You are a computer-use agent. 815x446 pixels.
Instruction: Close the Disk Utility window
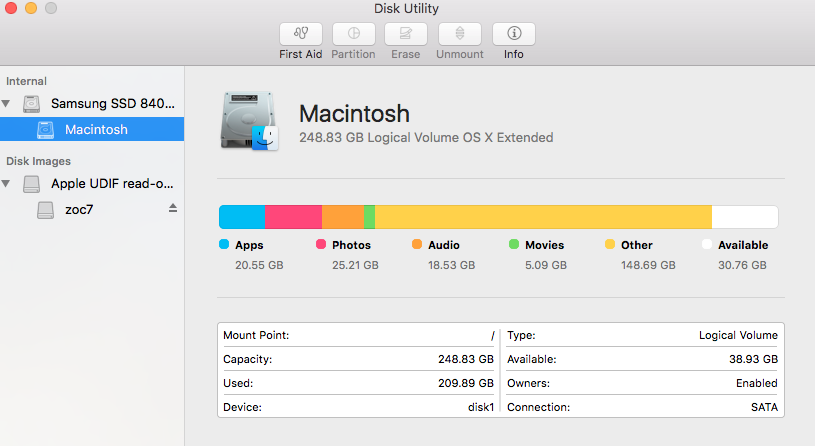point(11,8)
